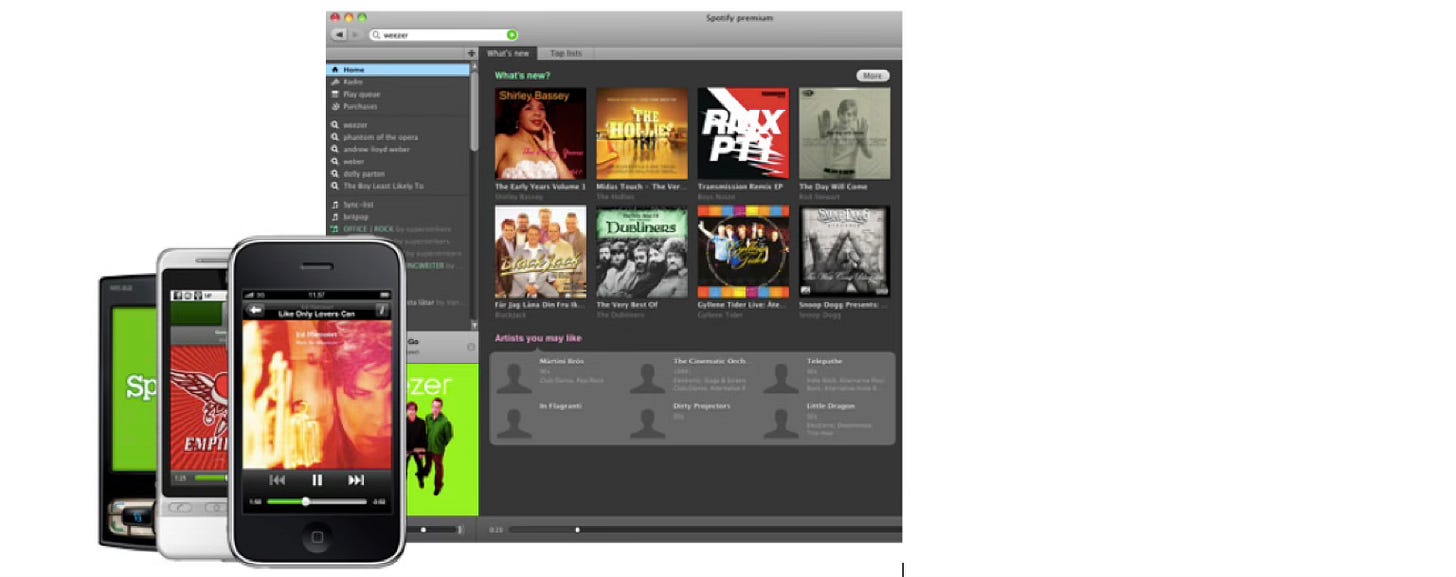Screen dimensions: 1456x577
Task: Open Home in the sidebar
Action: coord(398,70)
